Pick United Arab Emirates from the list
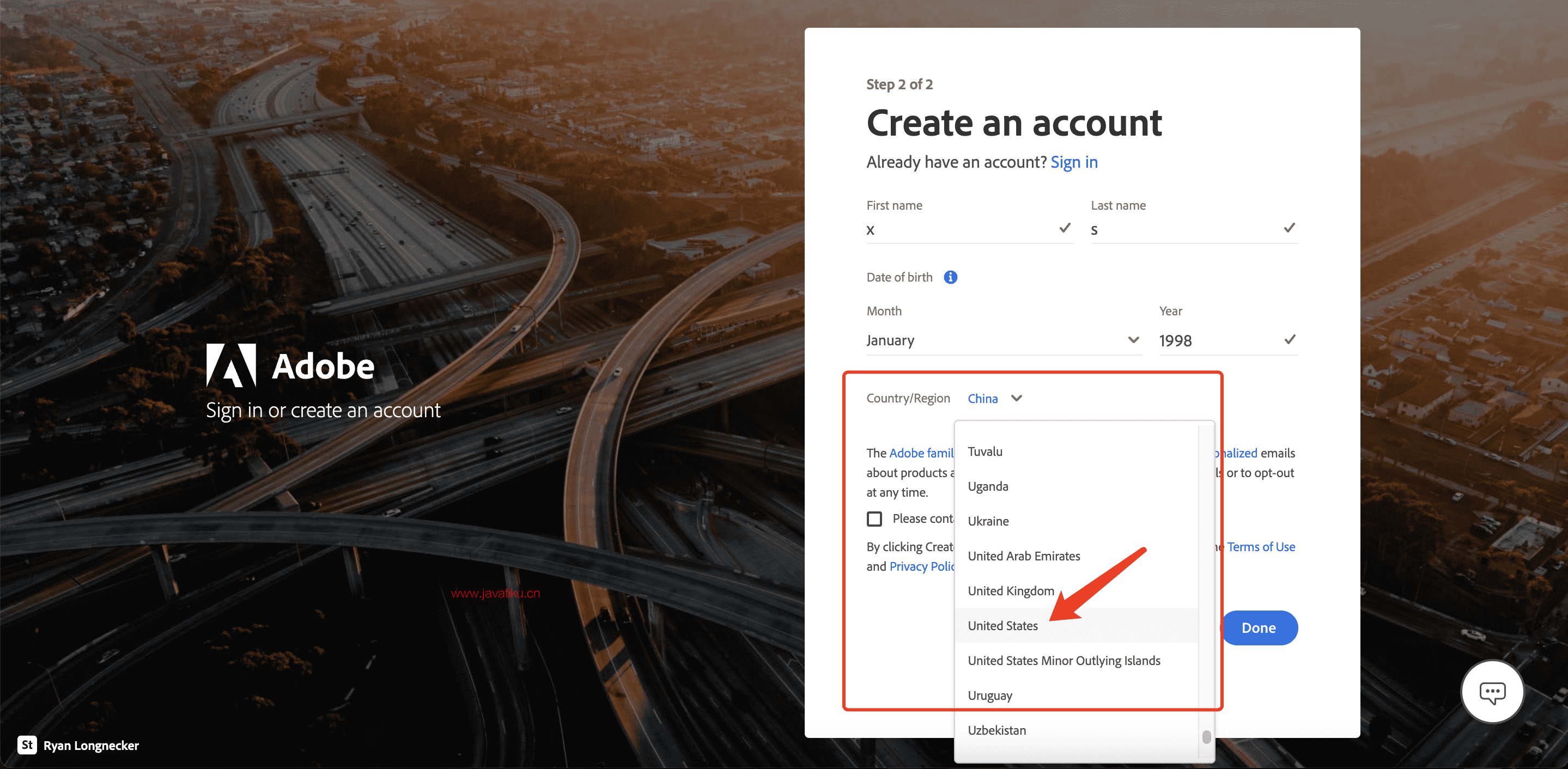Screen dimensions: 1568x769 [x=1076, y=556]
